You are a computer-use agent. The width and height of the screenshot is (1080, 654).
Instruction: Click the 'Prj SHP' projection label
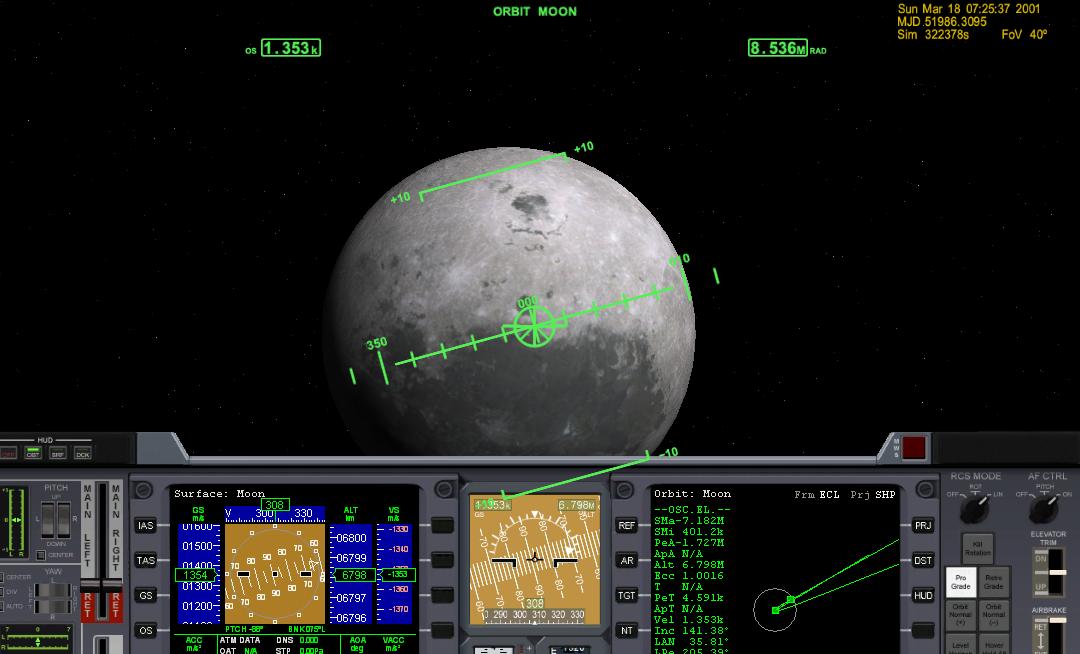click(873, 494)
